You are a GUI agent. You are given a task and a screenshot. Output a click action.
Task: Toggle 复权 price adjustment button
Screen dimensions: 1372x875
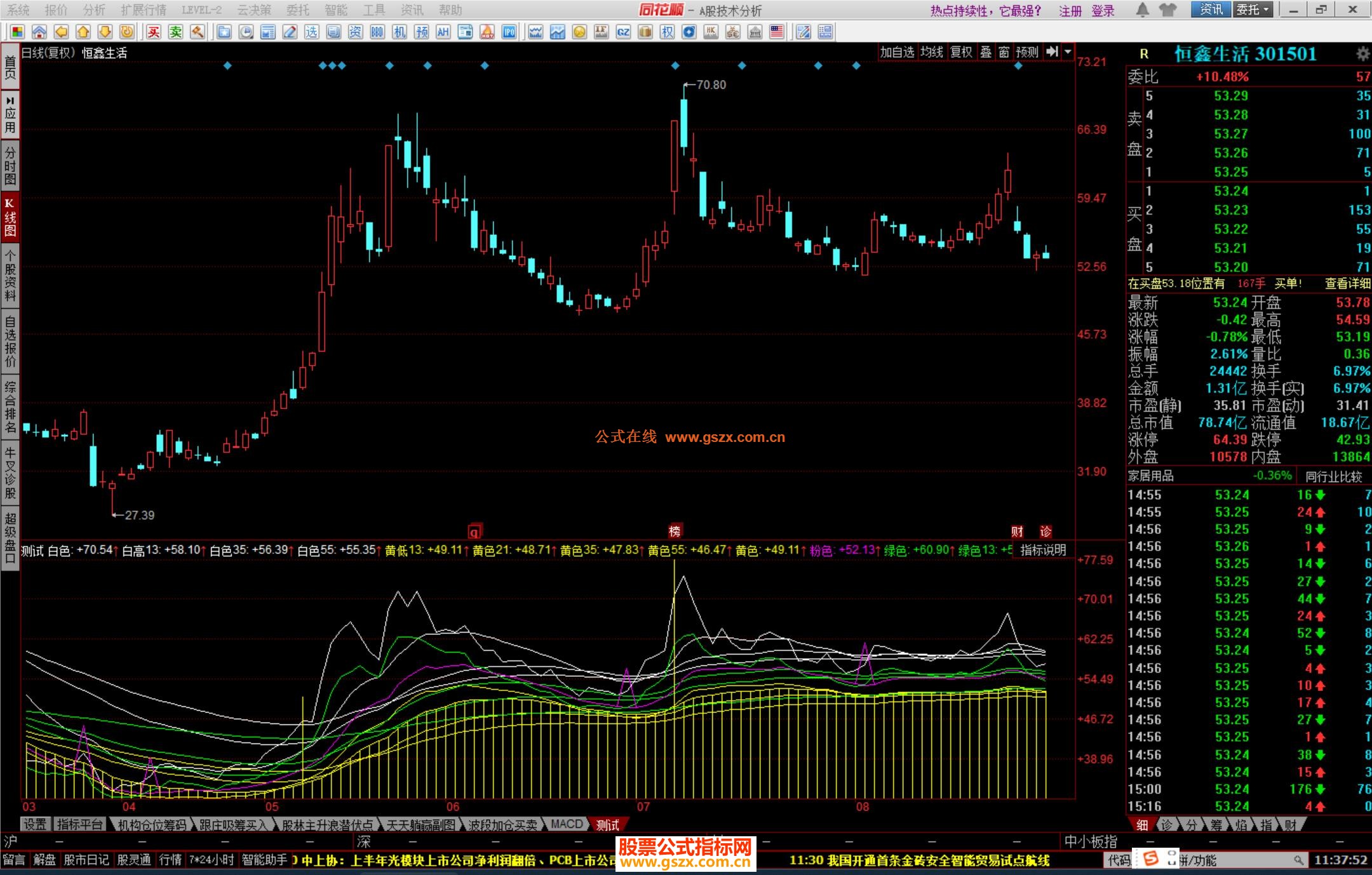[x=961, y=52]
